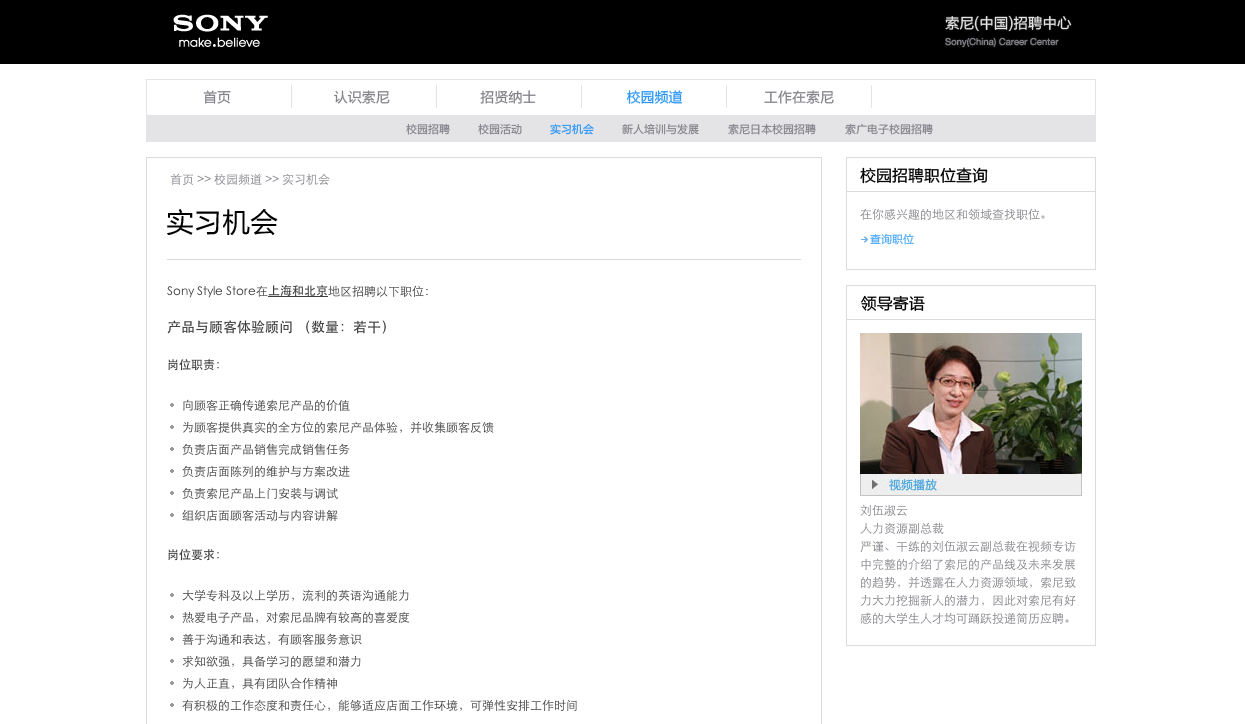
Task: Choose the 实习机会 submenu item
Action: [572, 130]
